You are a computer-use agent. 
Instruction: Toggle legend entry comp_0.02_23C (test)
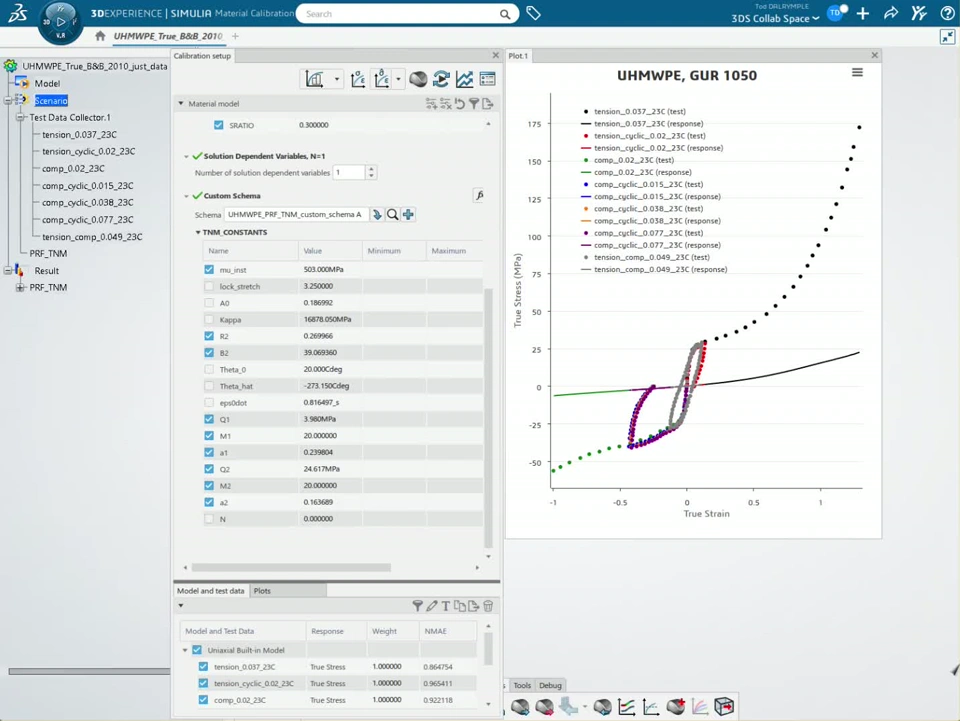pos(627,160)
